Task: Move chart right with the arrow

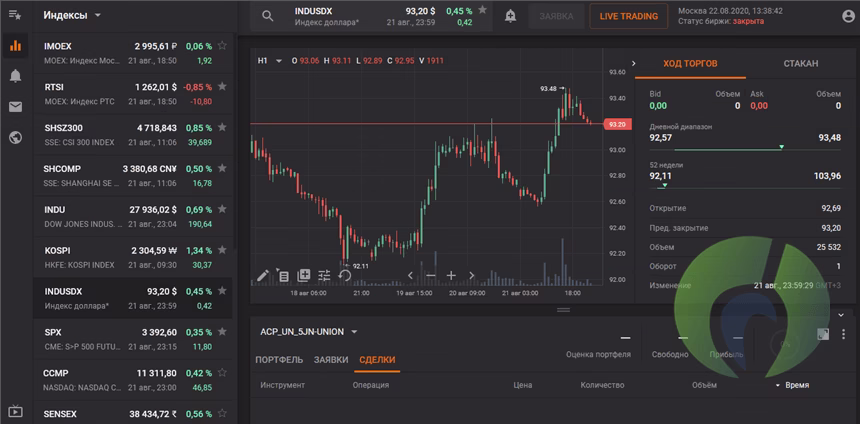Action: click(x=472, y=275)
